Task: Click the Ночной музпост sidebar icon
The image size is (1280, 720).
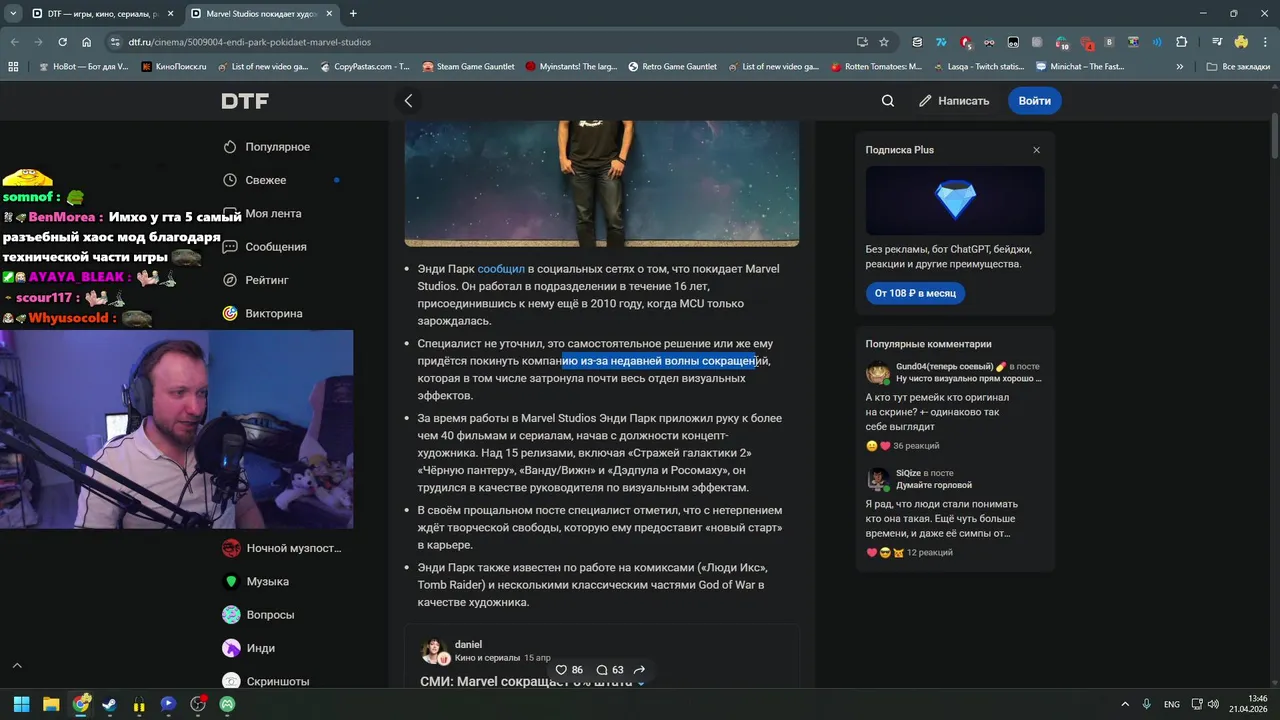Action: click(x=231, y=548)
